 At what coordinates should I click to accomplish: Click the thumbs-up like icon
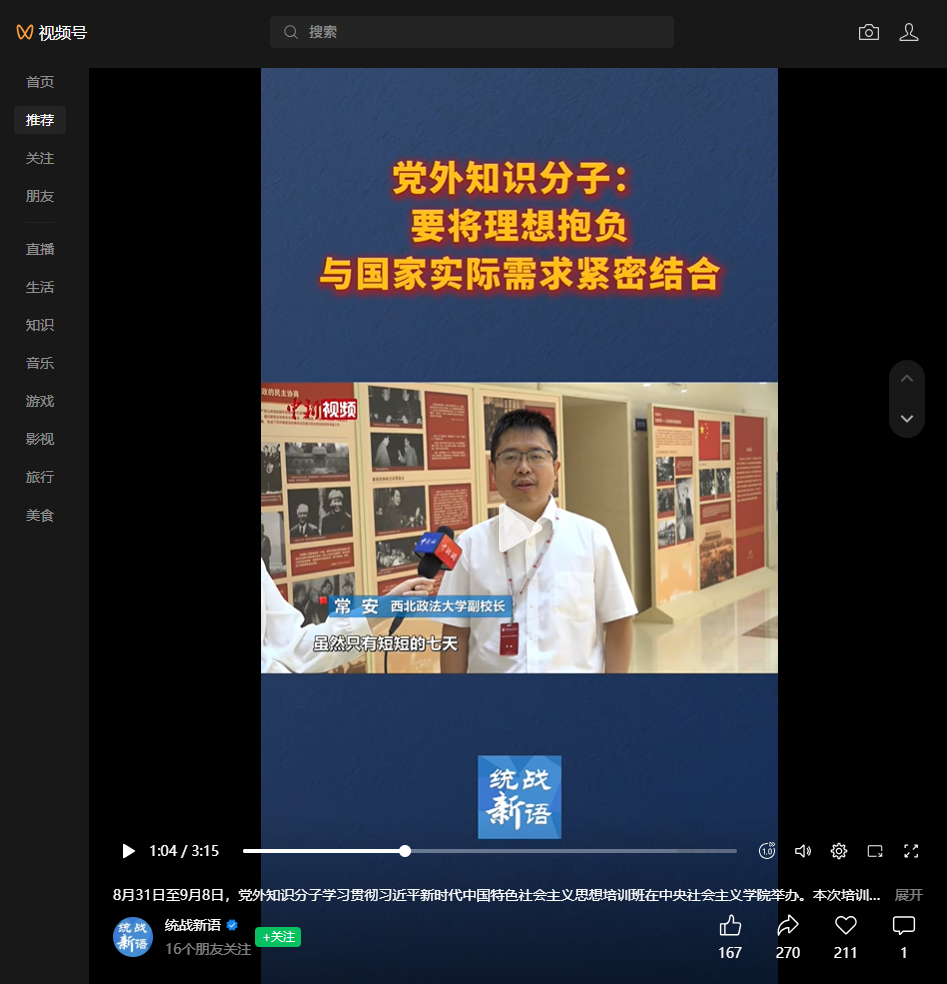click(730, 925)
